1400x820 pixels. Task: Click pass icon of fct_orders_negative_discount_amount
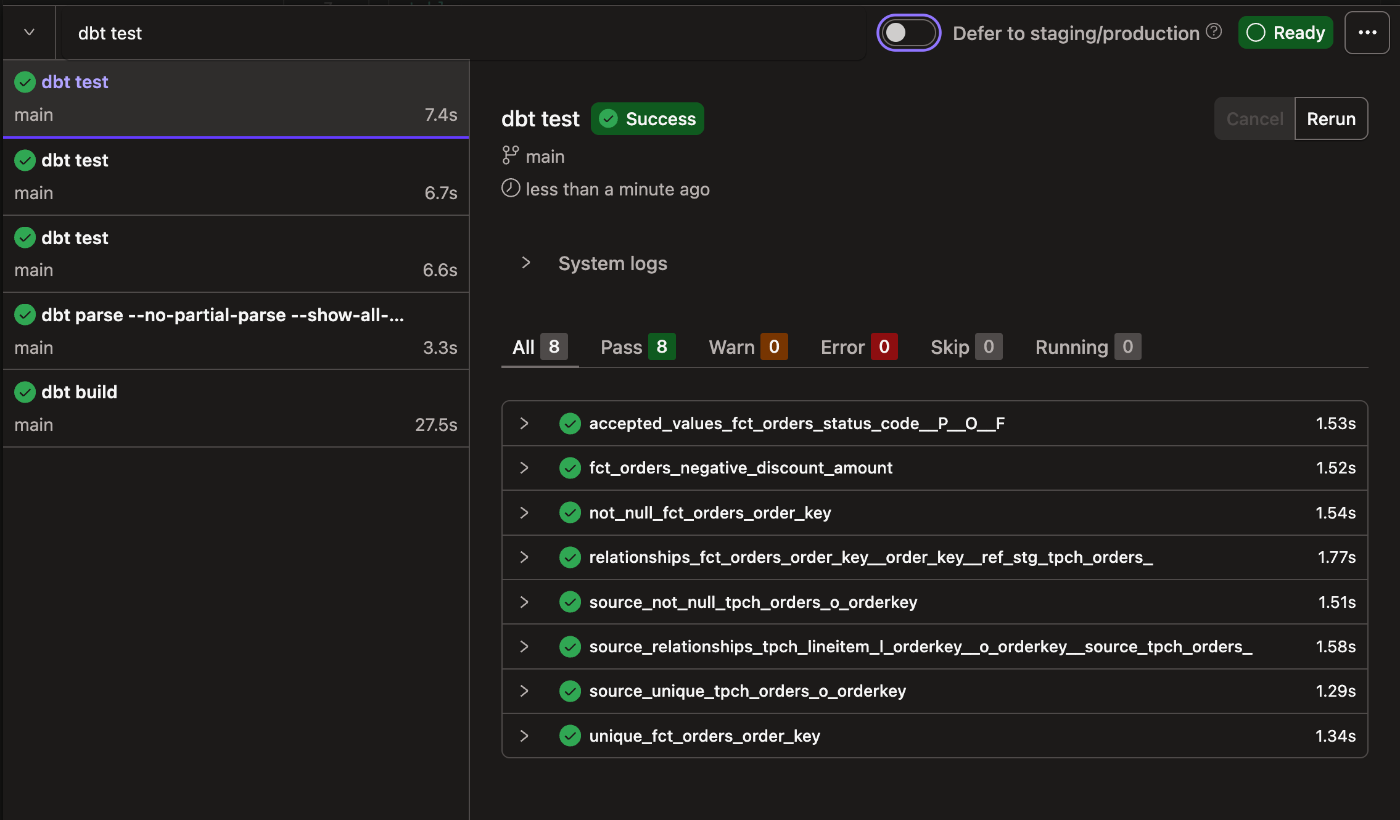[570, 468]
